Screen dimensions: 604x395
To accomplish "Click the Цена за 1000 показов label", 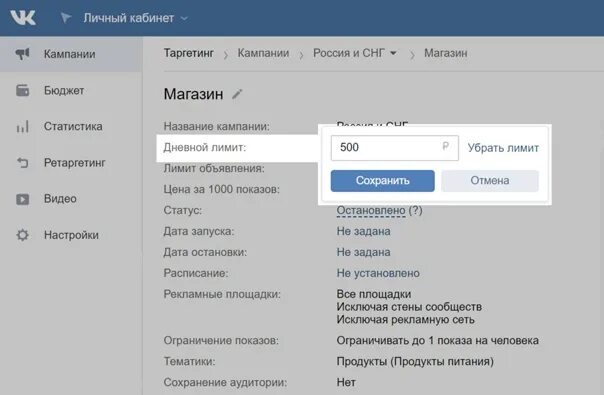I will (221, 189).
